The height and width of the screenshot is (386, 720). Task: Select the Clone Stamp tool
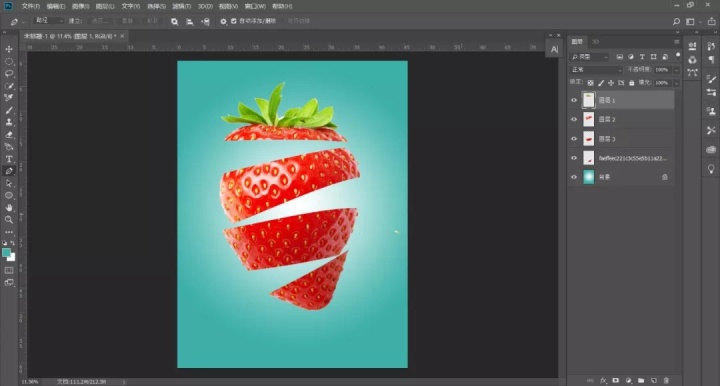9,122
